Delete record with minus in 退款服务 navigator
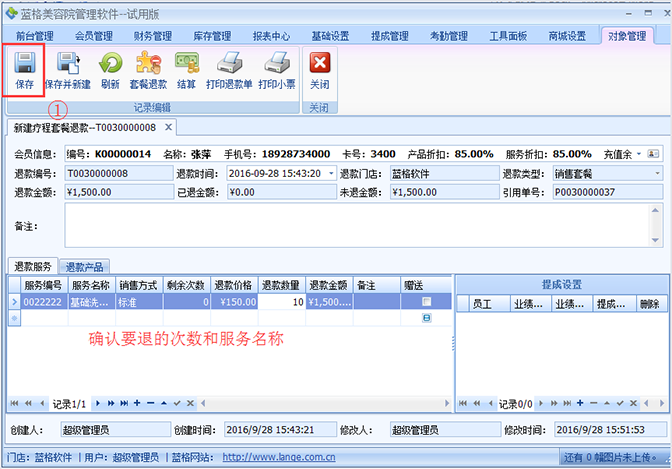Screen dimensions: 672x469 click(x=150, y=403)
